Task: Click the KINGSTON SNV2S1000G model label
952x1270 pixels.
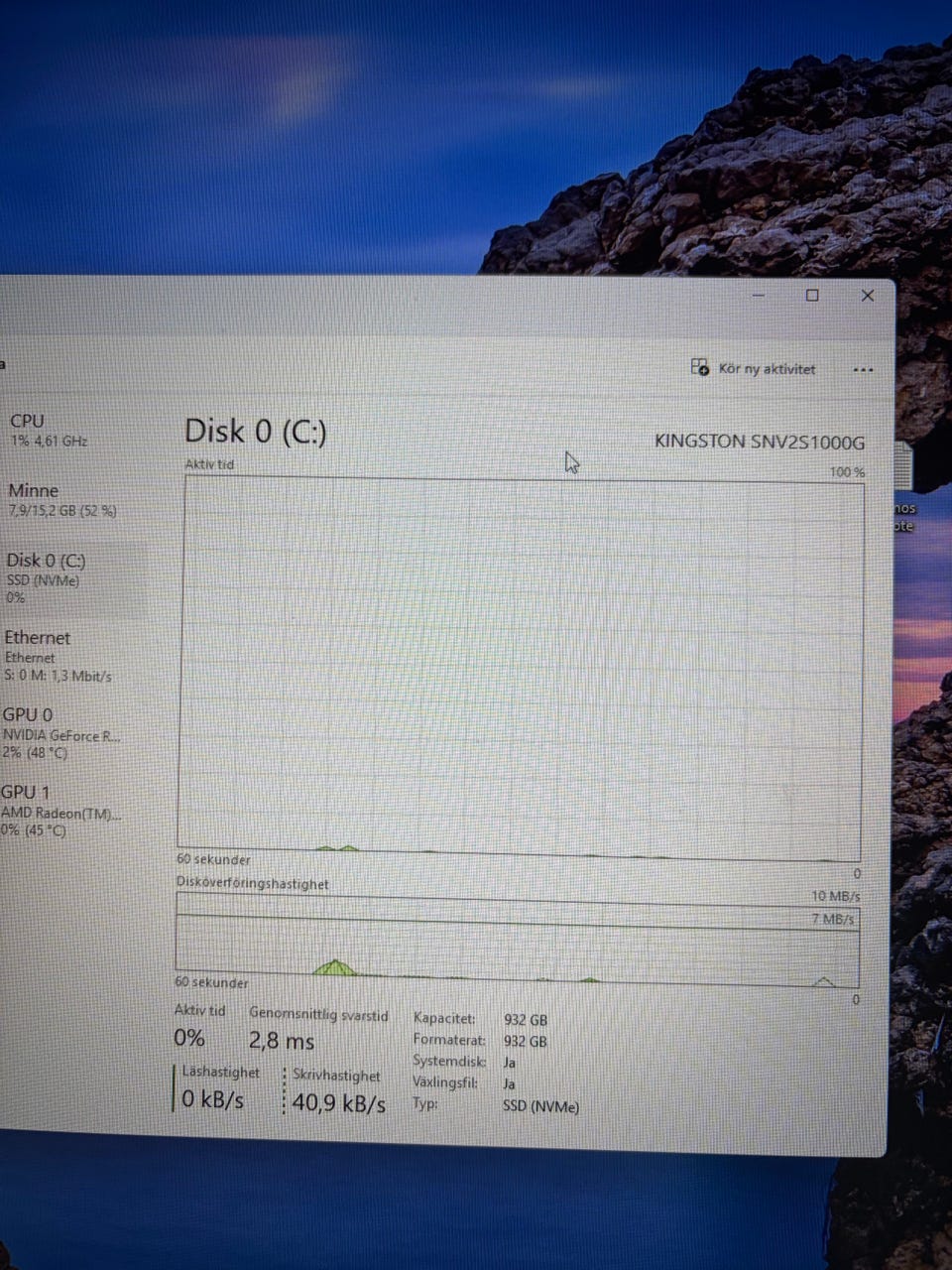Action: (760, 442)
